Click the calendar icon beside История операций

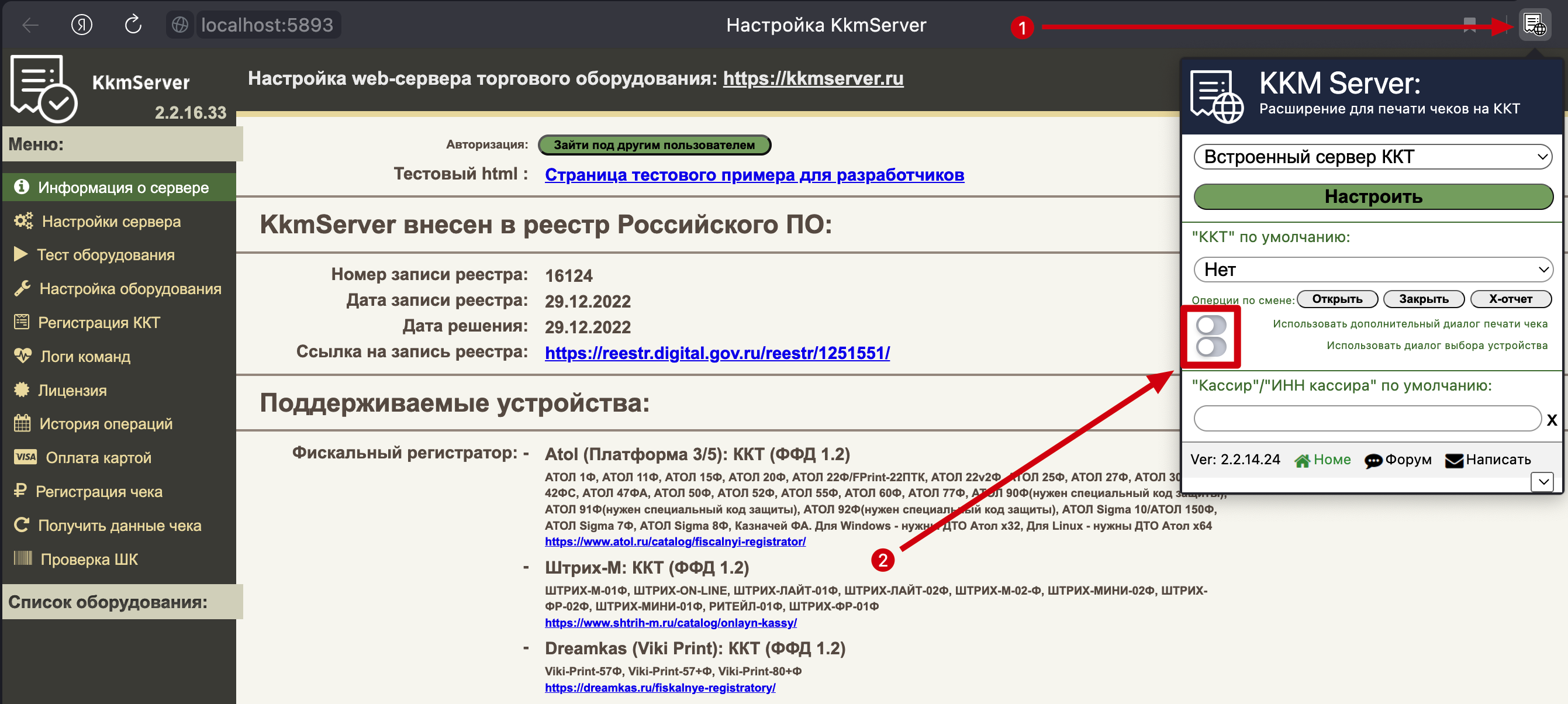[x=23, y=423]
